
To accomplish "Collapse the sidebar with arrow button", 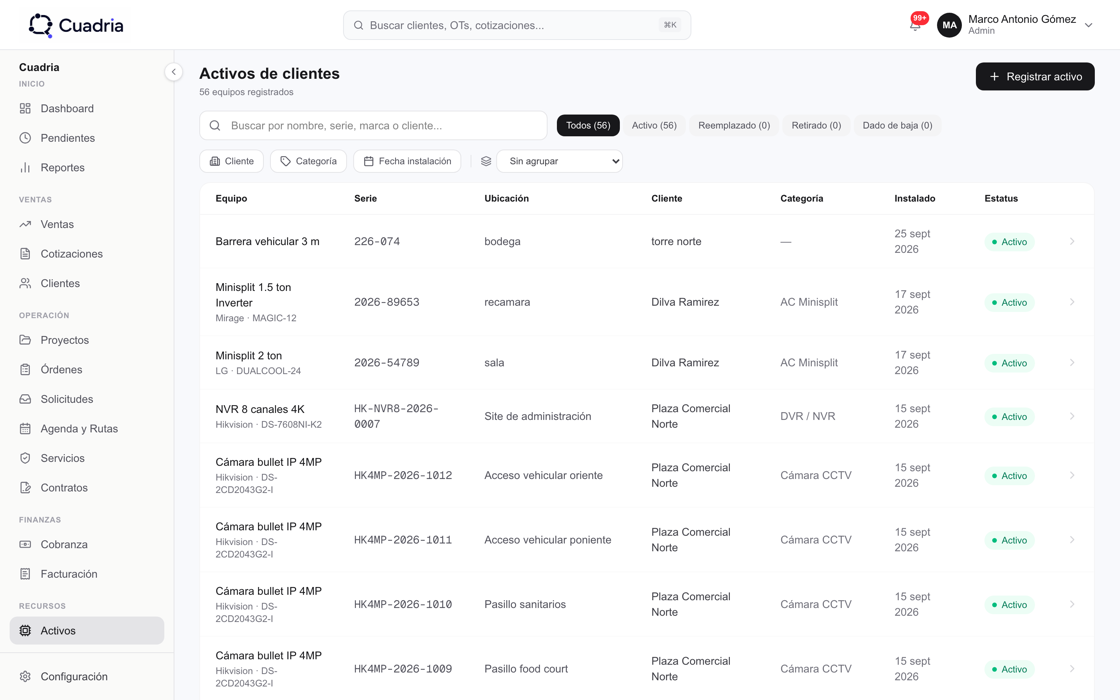I will pyautogui.click(x=174, y=71).
